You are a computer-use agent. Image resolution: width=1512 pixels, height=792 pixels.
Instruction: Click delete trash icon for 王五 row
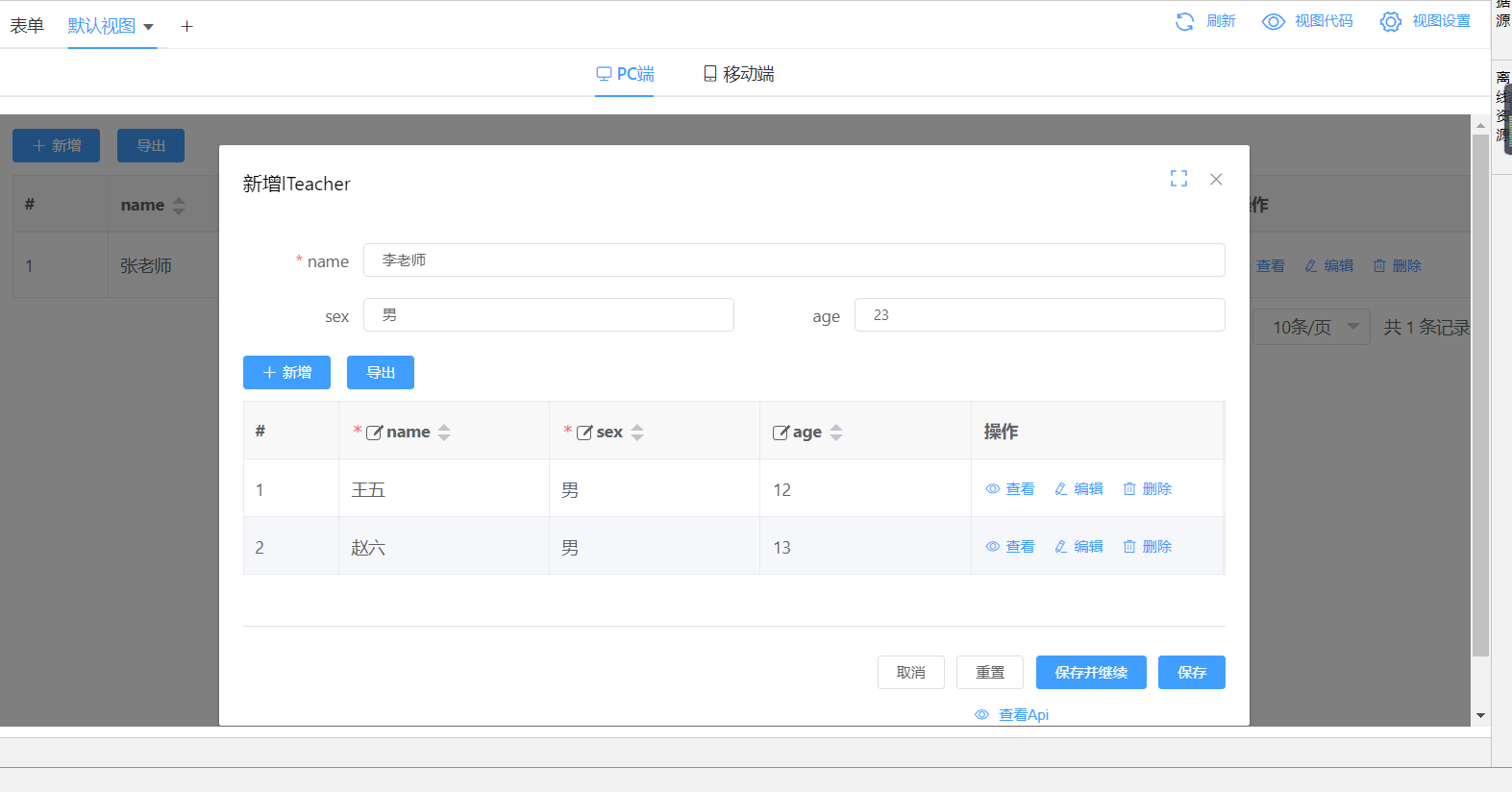1129,489
